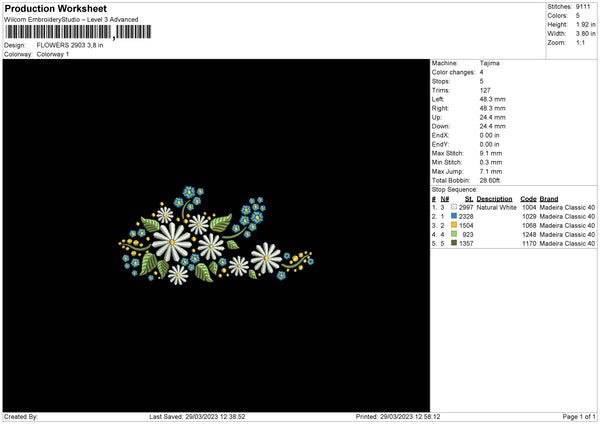Click stitch count '923' in stop sequence
Screen dimensions: 600x424
point(468,235)
